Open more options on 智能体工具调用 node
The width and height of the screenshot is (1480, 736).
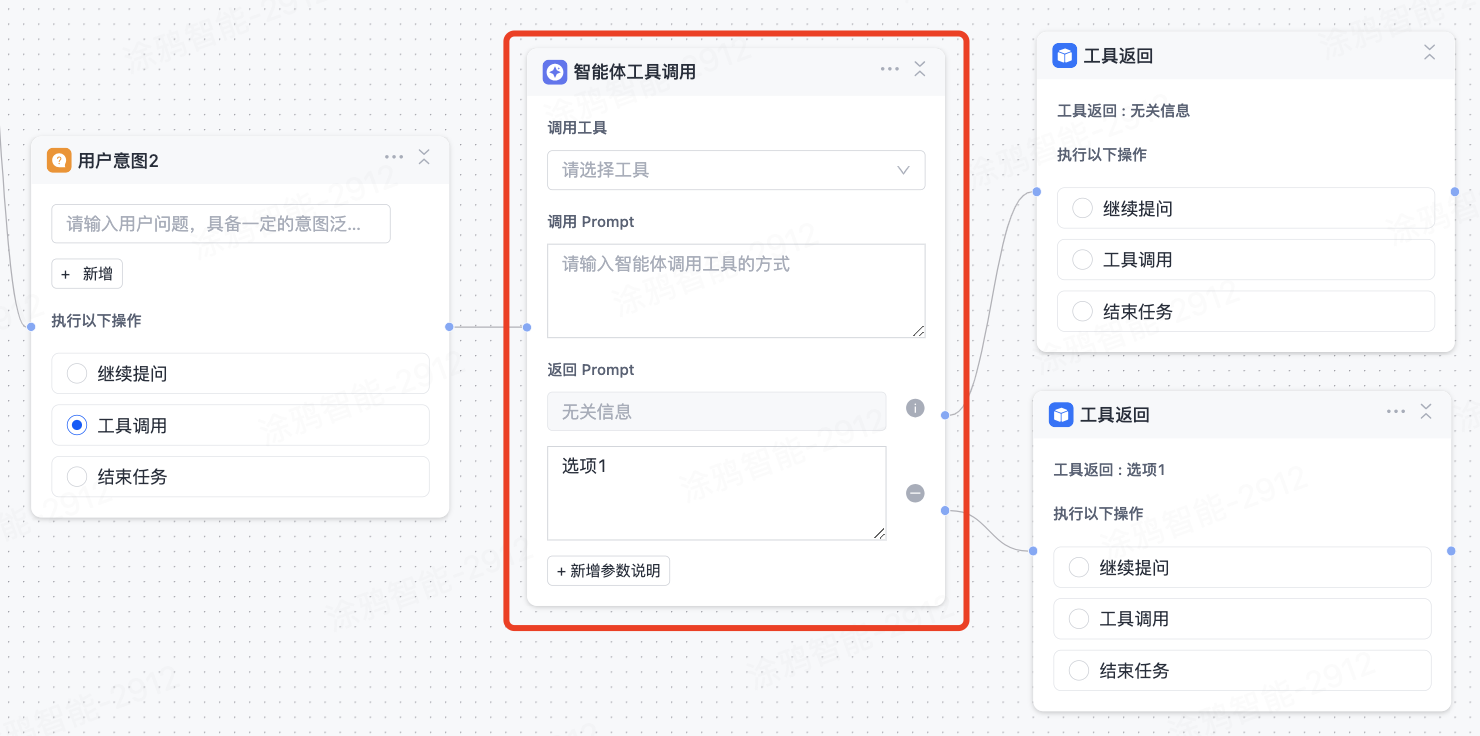coord(890,69)
